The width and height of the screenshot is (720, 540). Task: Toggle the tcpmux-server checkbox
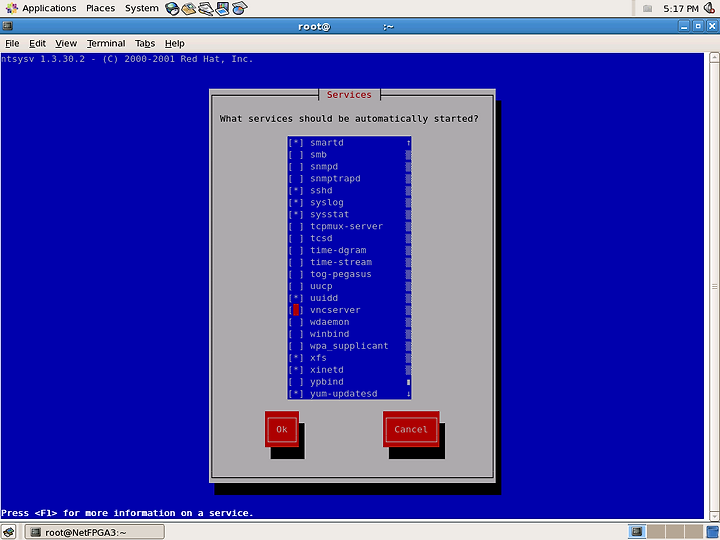(x=296, y=226)
